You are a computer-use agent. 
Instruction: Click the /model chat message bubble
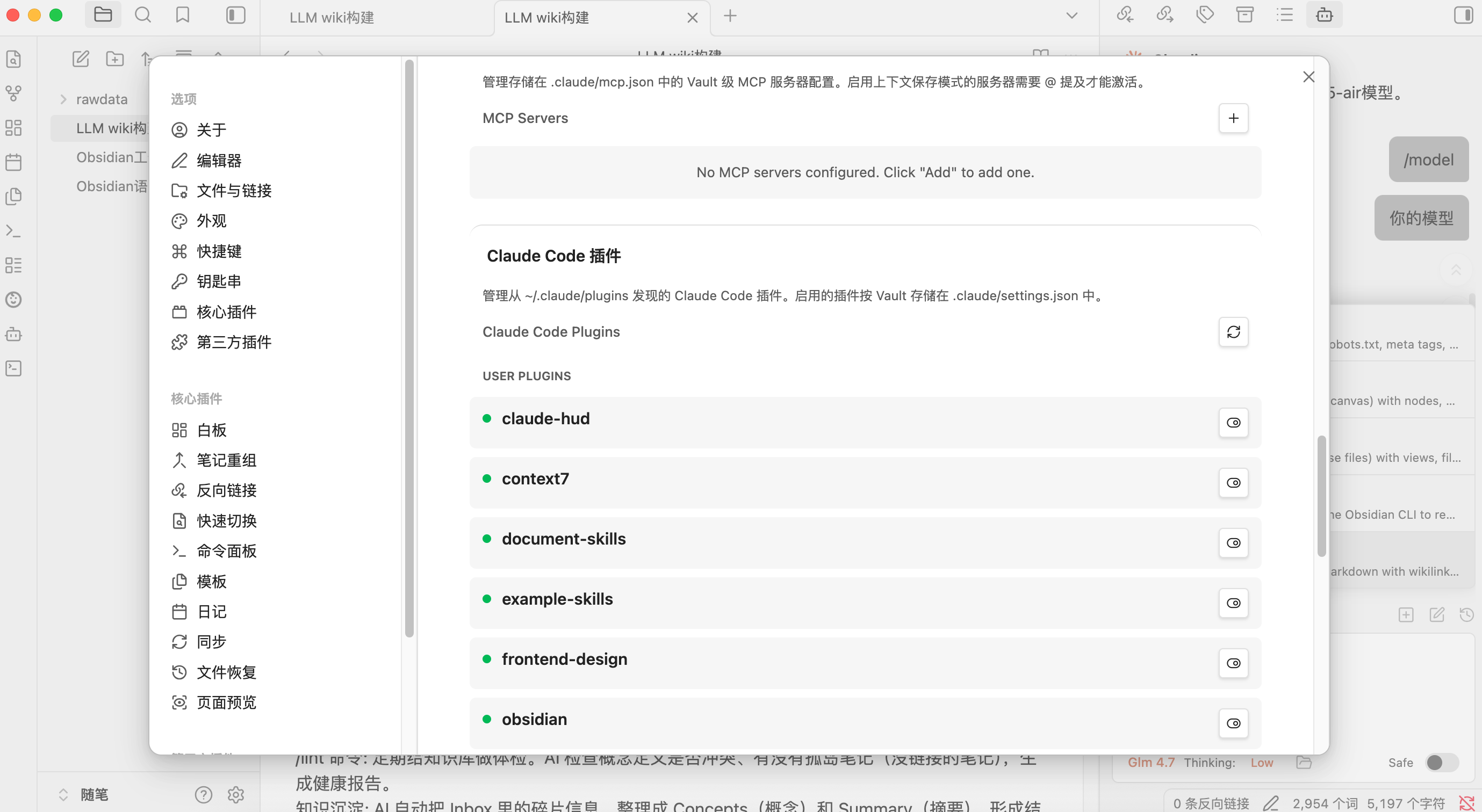click(x=1428, y=160)
